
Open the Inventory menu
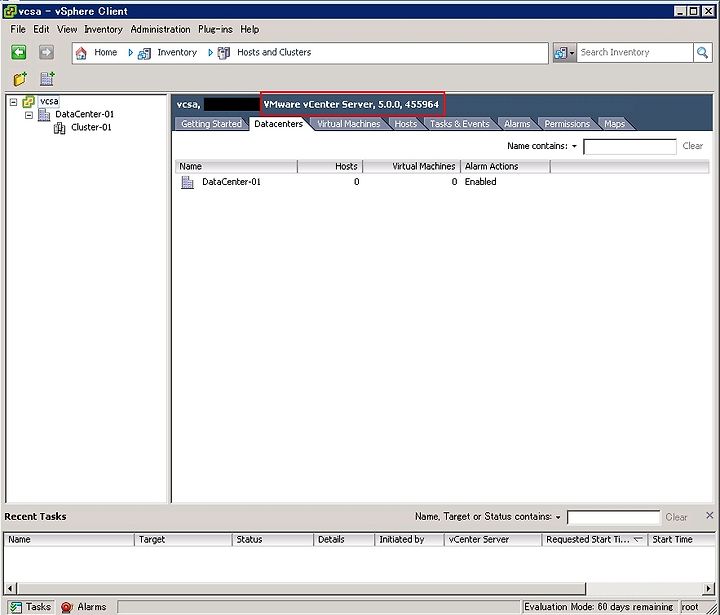[x=103, y=29]
